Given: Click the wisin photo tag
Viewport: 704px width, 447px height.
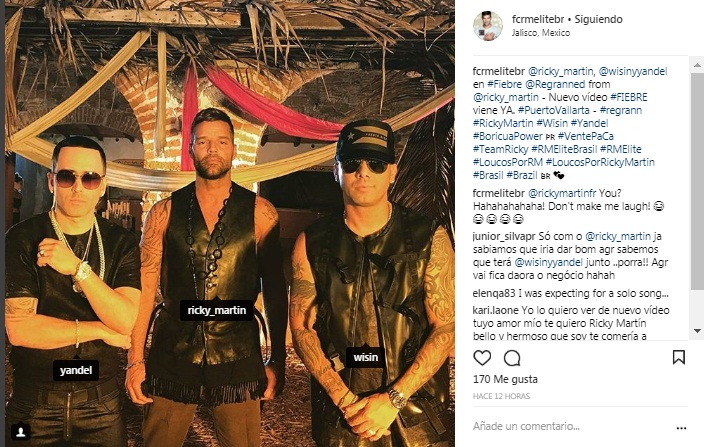Looking at the screenshot, I should tap(365, 357).
